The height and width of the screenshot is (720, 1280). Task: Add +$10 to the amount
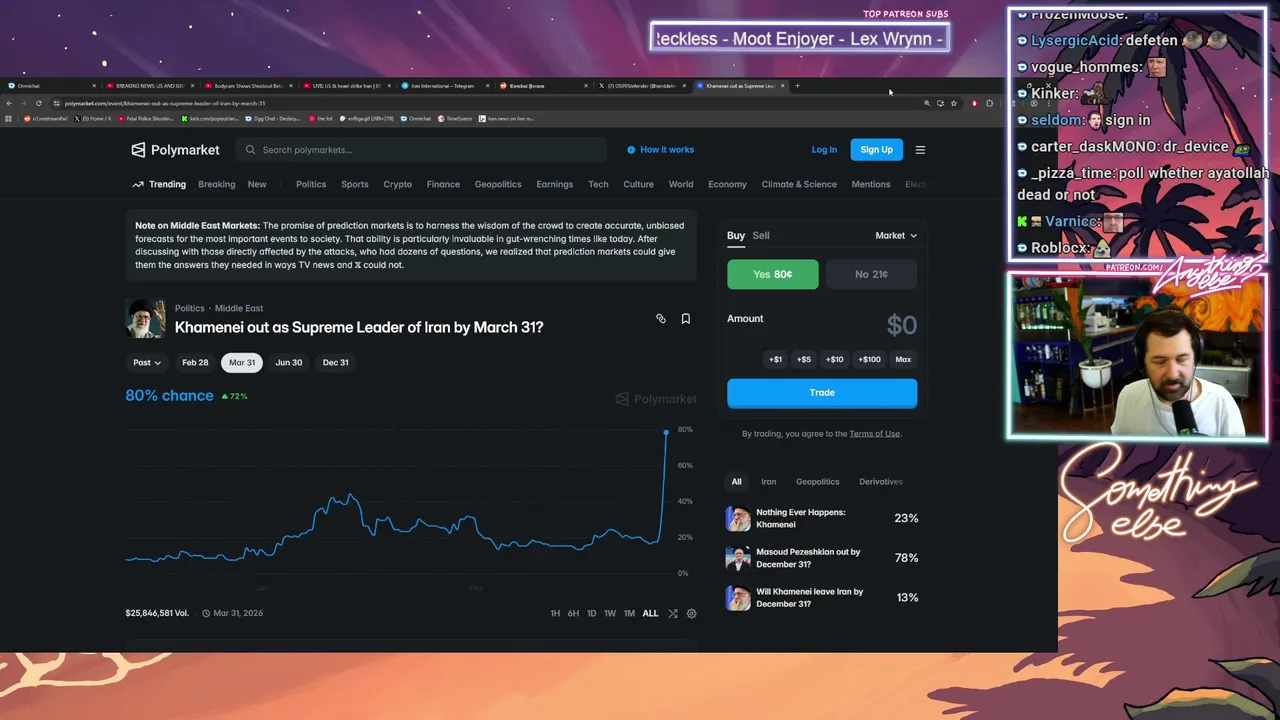[834, 359]
